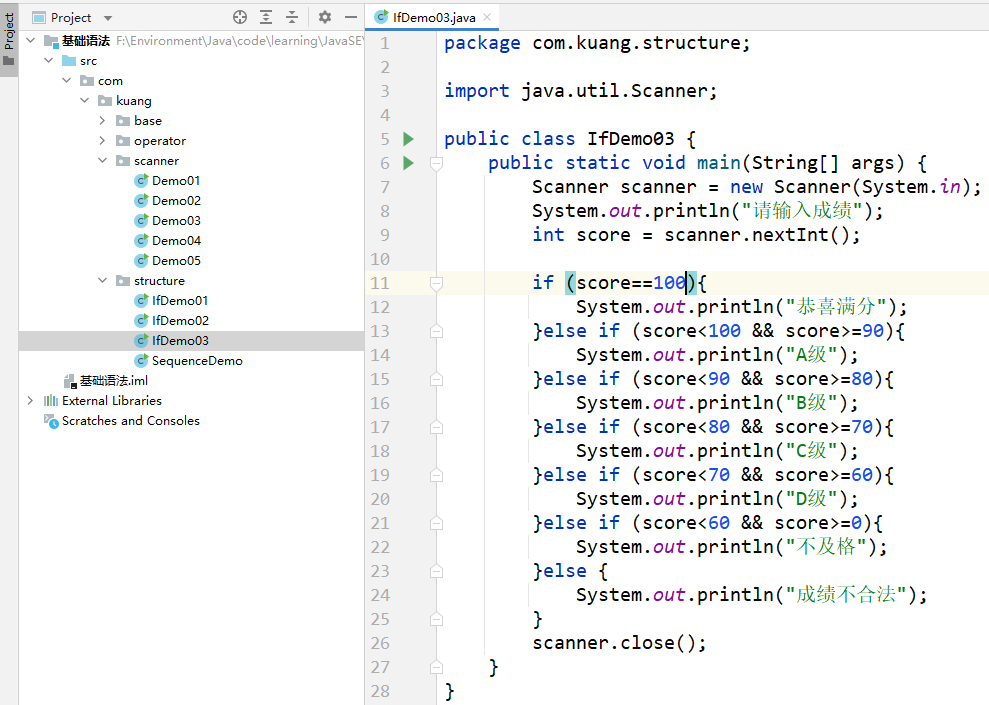Viewport: 989px width, 705px height.
Task: Open Demo05 class file
Action: pos(176,260)
